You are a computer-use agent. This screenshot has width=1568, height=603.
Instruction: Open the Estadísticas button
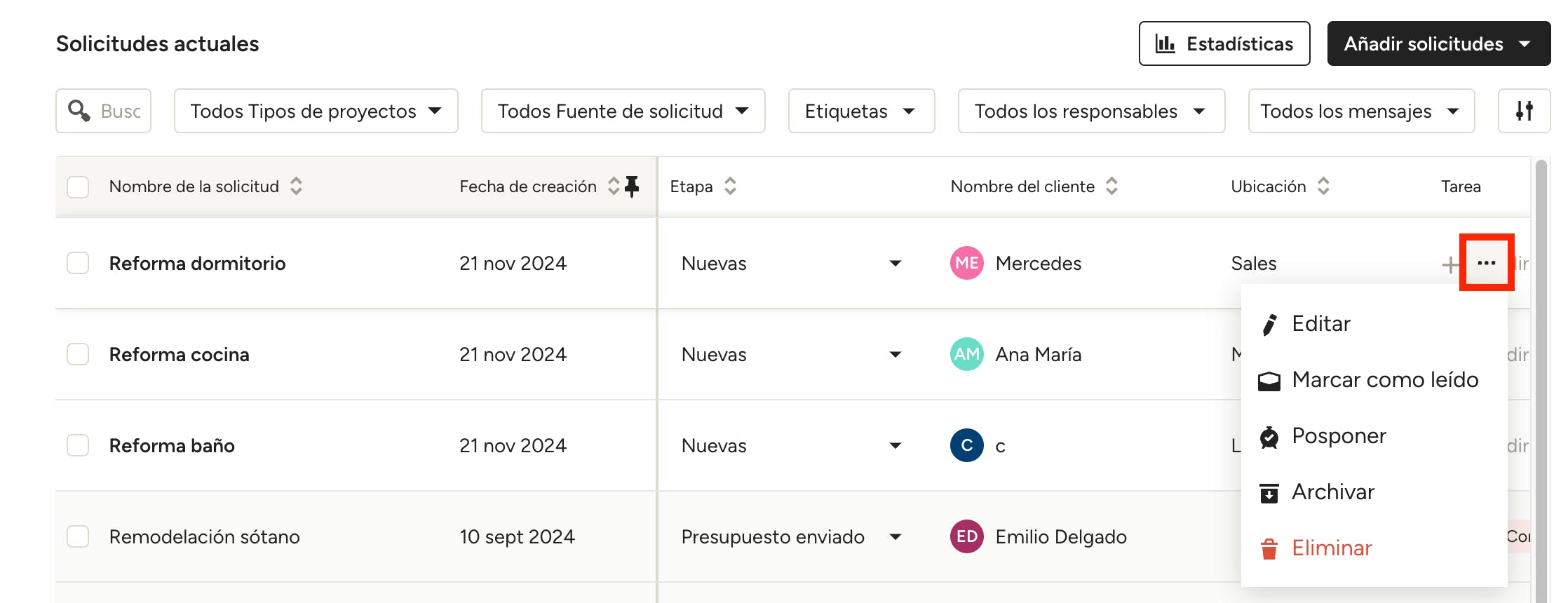[1224, 43]
